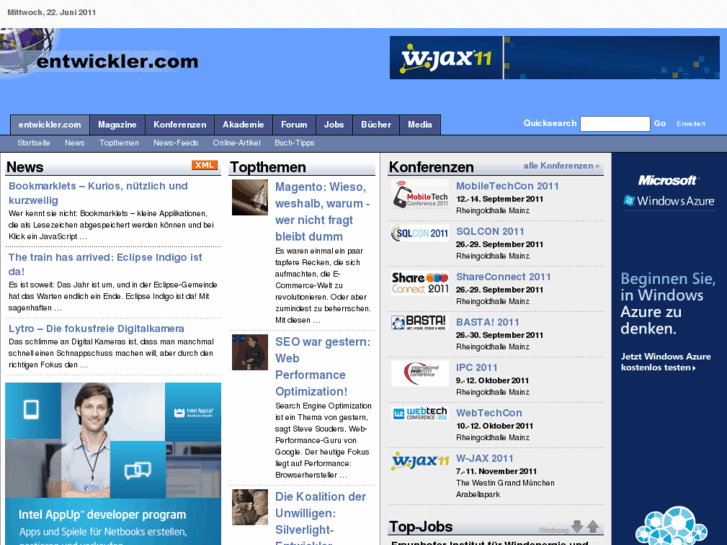Open the Bookmarklets news headline

click(98, 193)
